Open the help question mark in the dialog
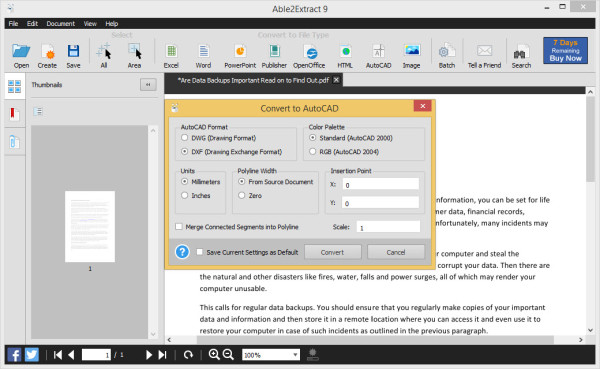Screen dimensions: 600x369 click(x=182, y=252)
